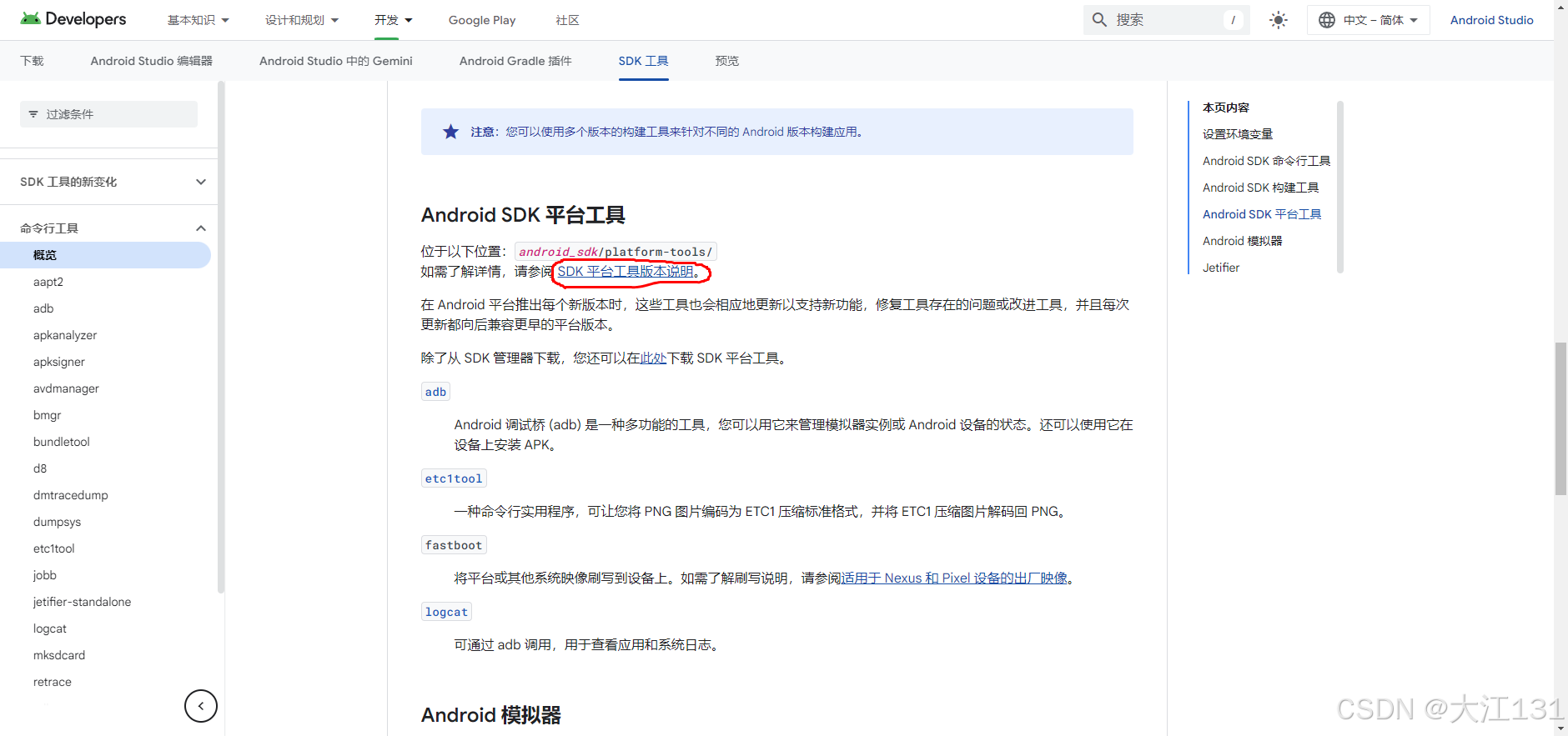This screenshot has height=736, width=1568.
Task: Switch to Android Studio 中的 Gemini tab
Action: click(336, 61)
